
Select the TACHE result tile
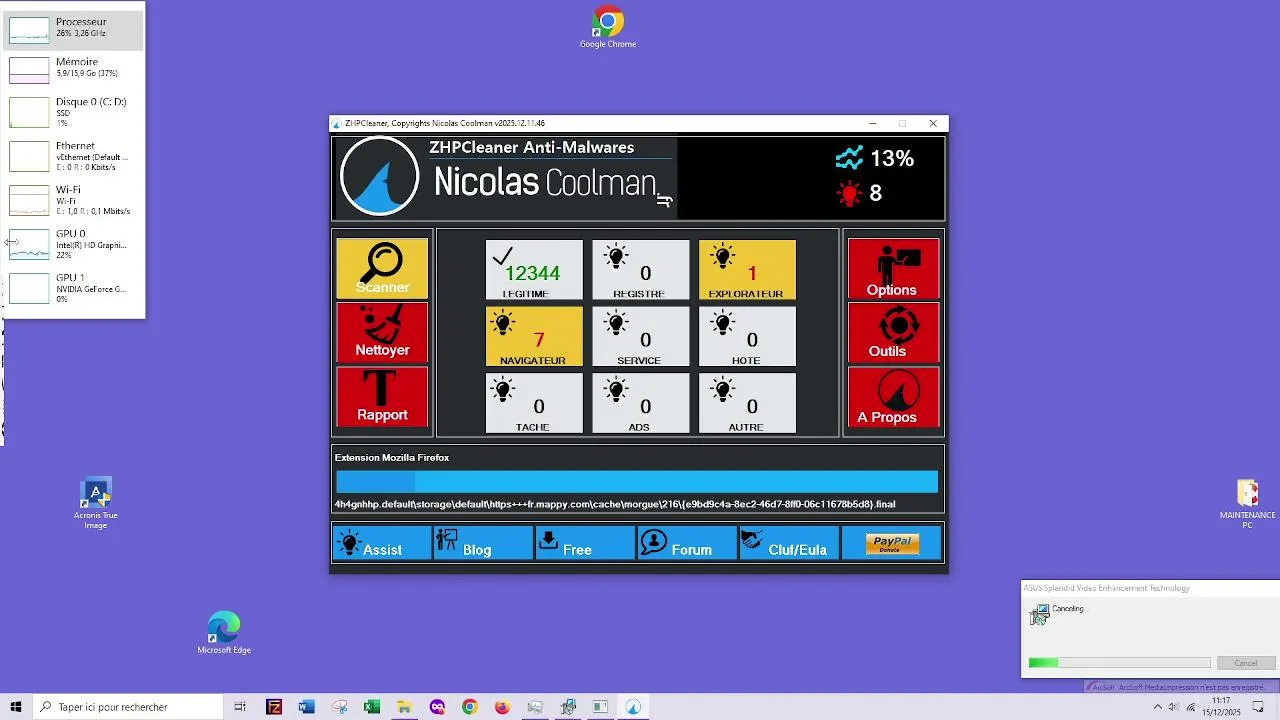(534, 403)
